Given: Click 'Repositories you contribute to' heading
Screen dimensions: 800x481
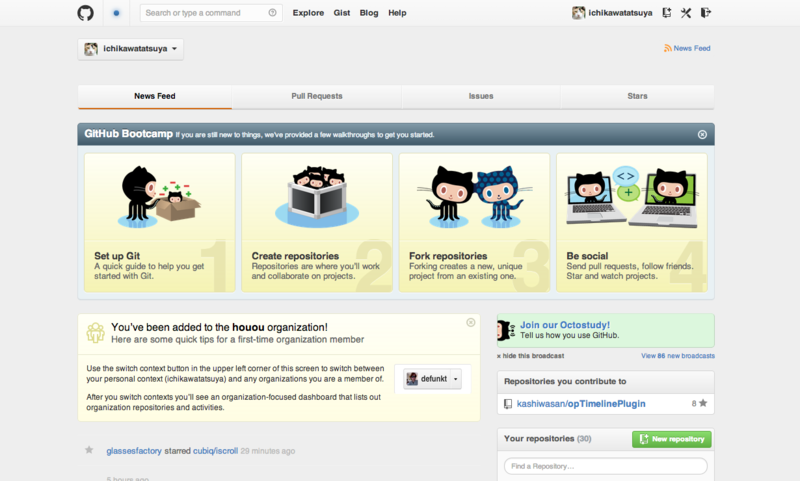Looking at the screenshot, I should 565,382.
